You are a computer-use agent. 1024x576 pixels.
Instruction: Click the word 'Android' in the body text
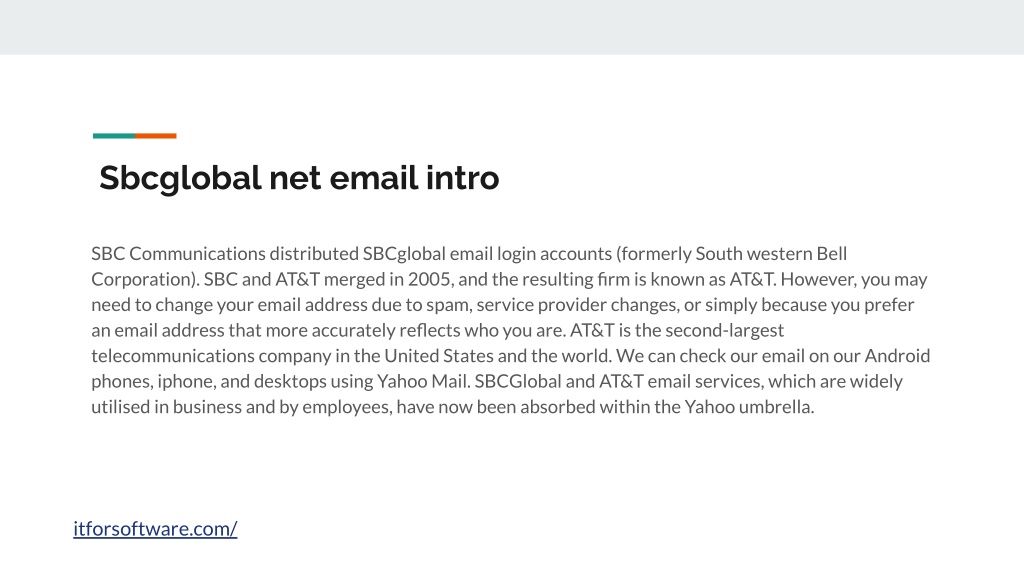[x=897, y=355]
